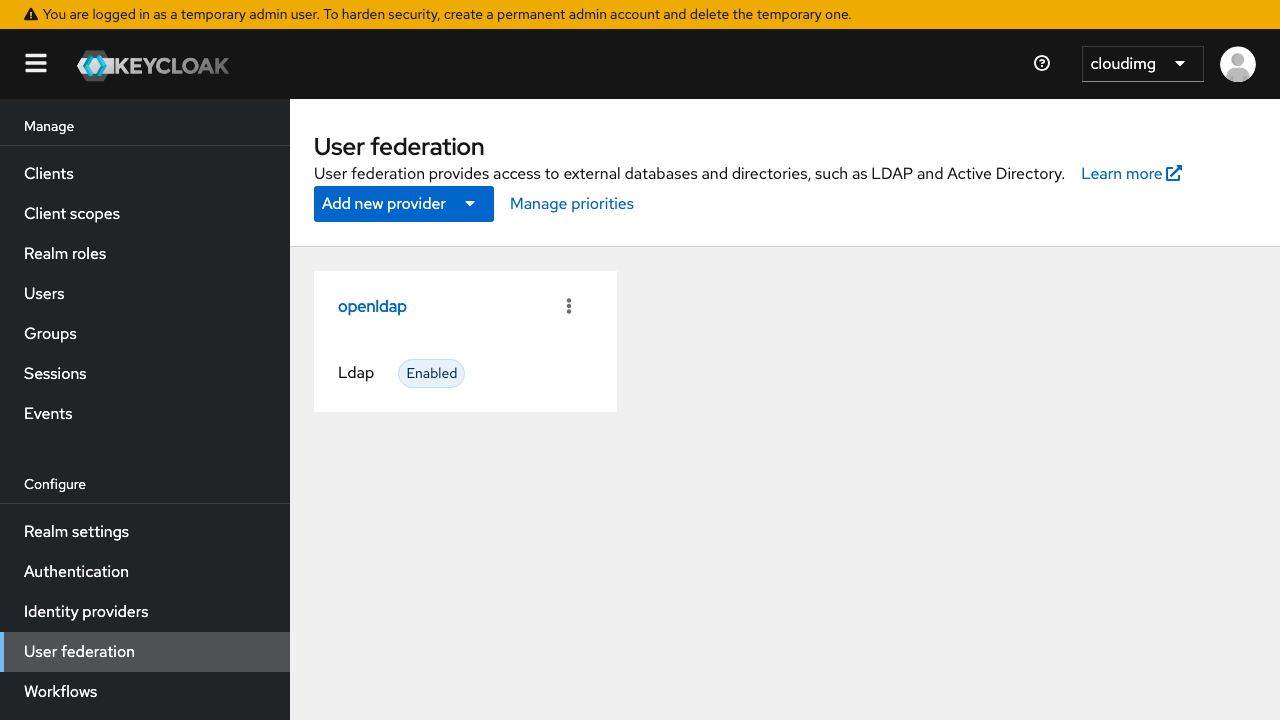Click the Enabled status badge

[431, 373]
